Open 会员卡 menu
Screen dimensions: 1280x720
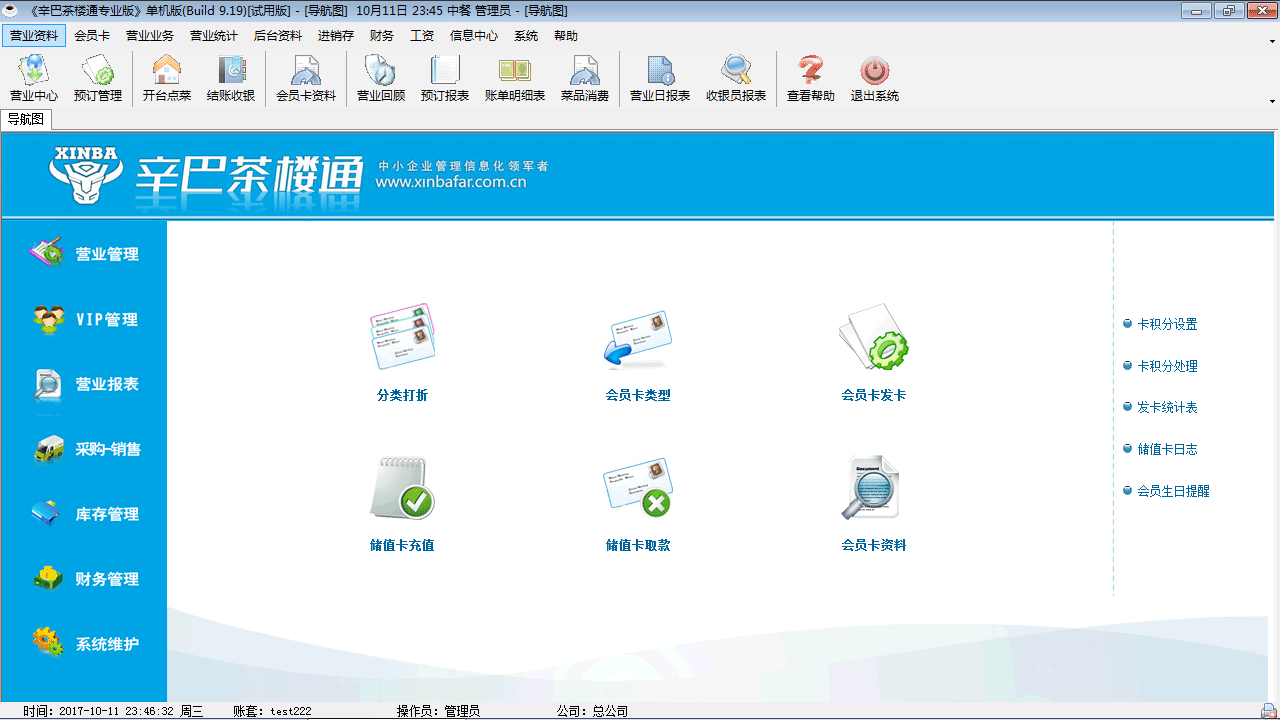pyautogui.click(x=92, y=35)
